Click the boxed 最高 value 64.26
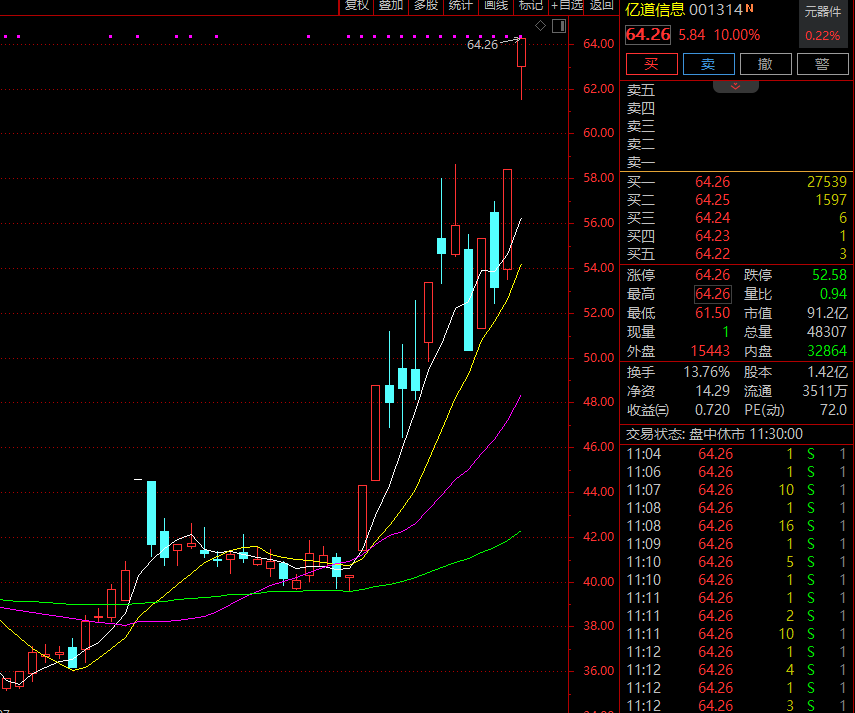This screenshot has height=713, width=855. (712, 294)
